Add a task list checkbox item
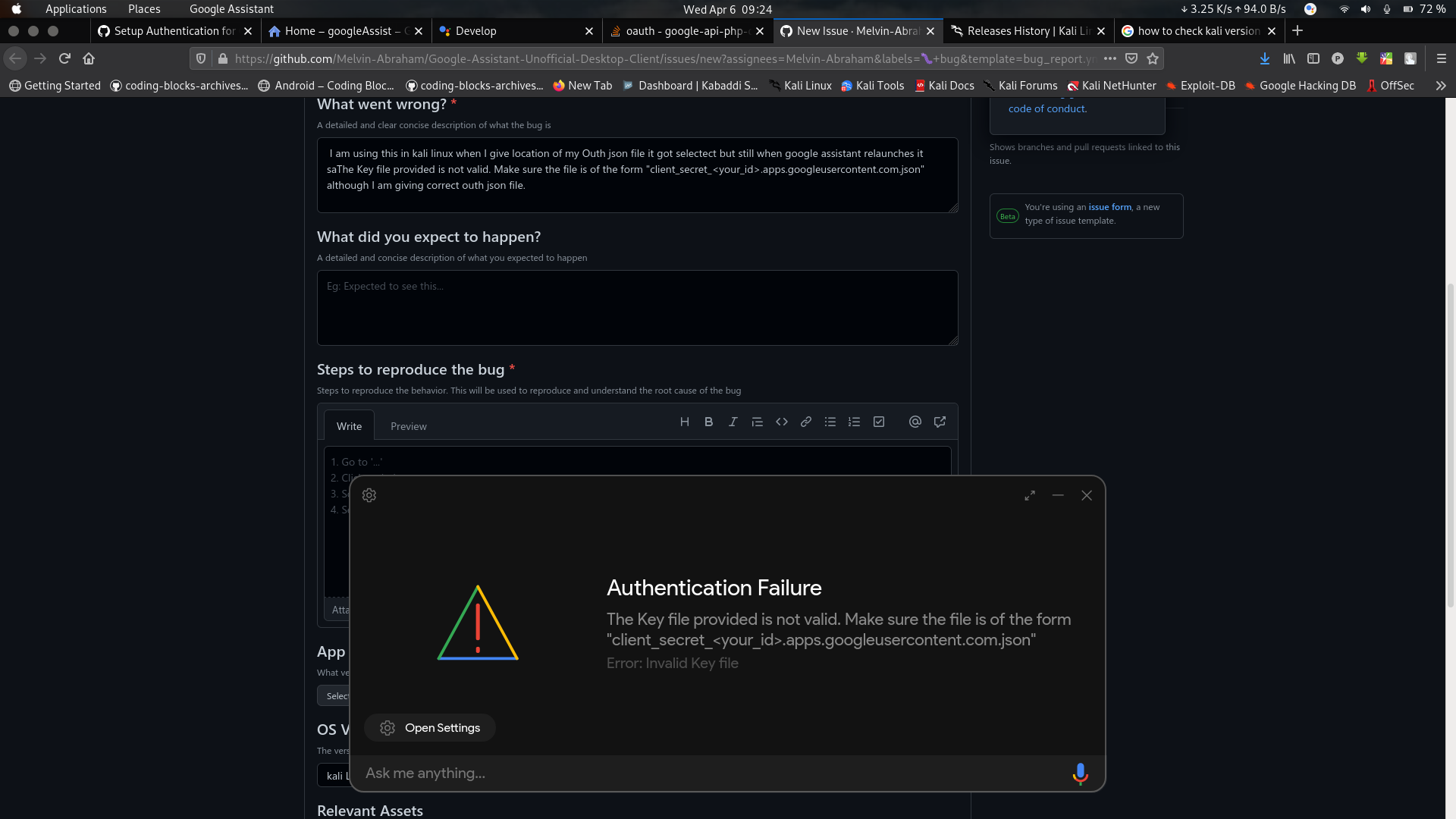Viewport: 1456px width, 819px height. point(879,422)
